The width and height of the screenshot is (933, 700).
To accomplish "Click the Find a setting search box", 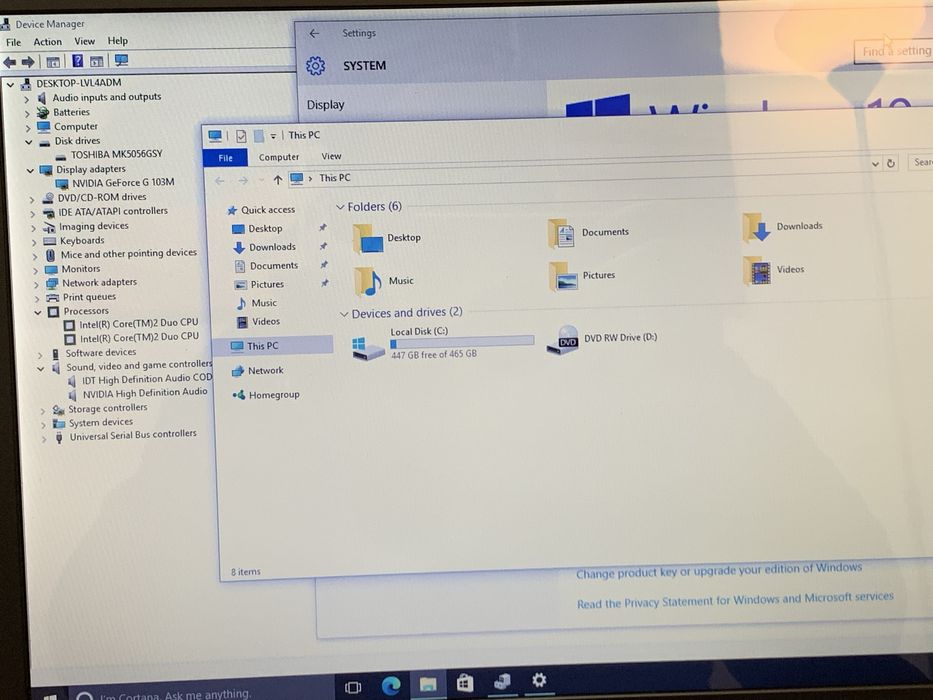I will tap(893, 51).
